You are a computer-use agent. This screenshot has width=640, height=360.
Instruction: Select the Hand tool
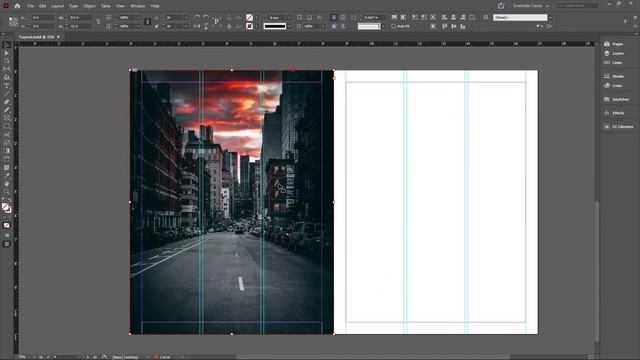tap(7, 184)
